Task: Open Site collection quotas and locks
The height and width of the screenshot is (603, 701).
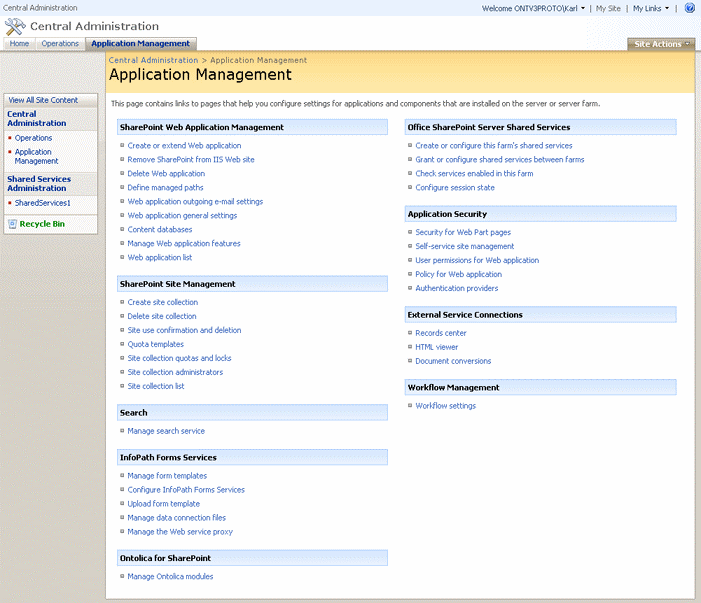Action: pyautogui.click(x=179, y=358)
